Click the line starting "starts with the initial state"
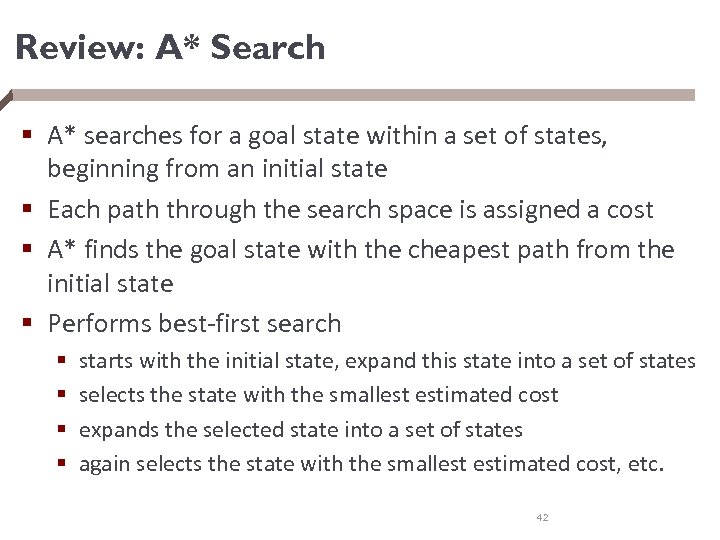This screenshot has width=720, height=540. [x=386, y=360]
